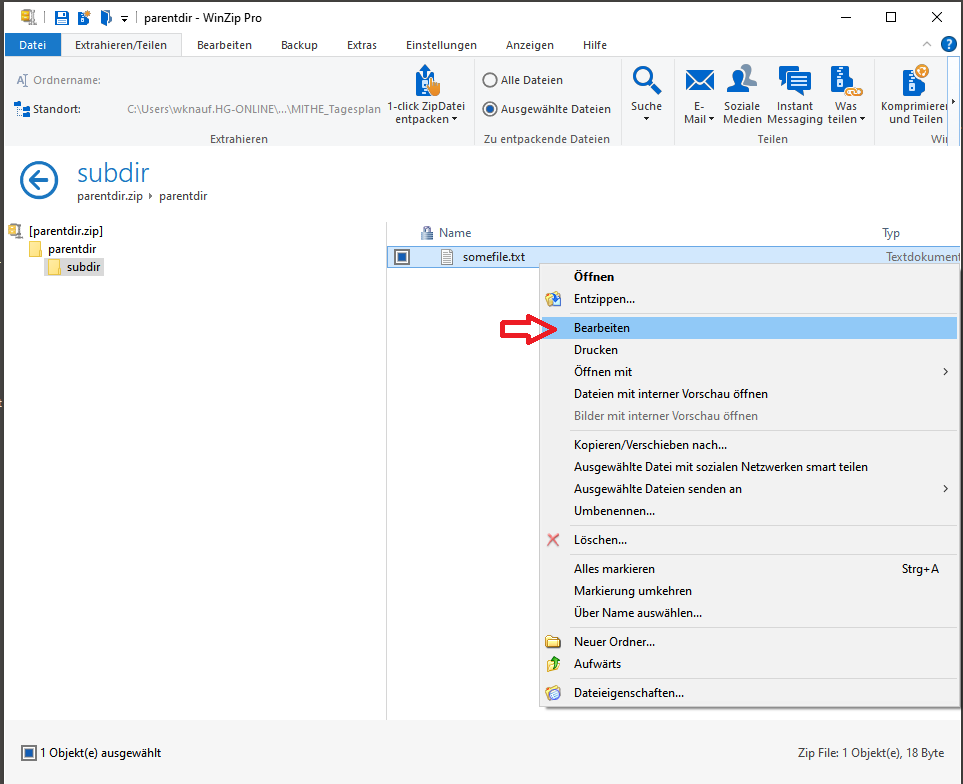This screenshot has width=963, height=784.
Task: Click the WinZip app icon in title bar
Action: click(x=28, y=17)
